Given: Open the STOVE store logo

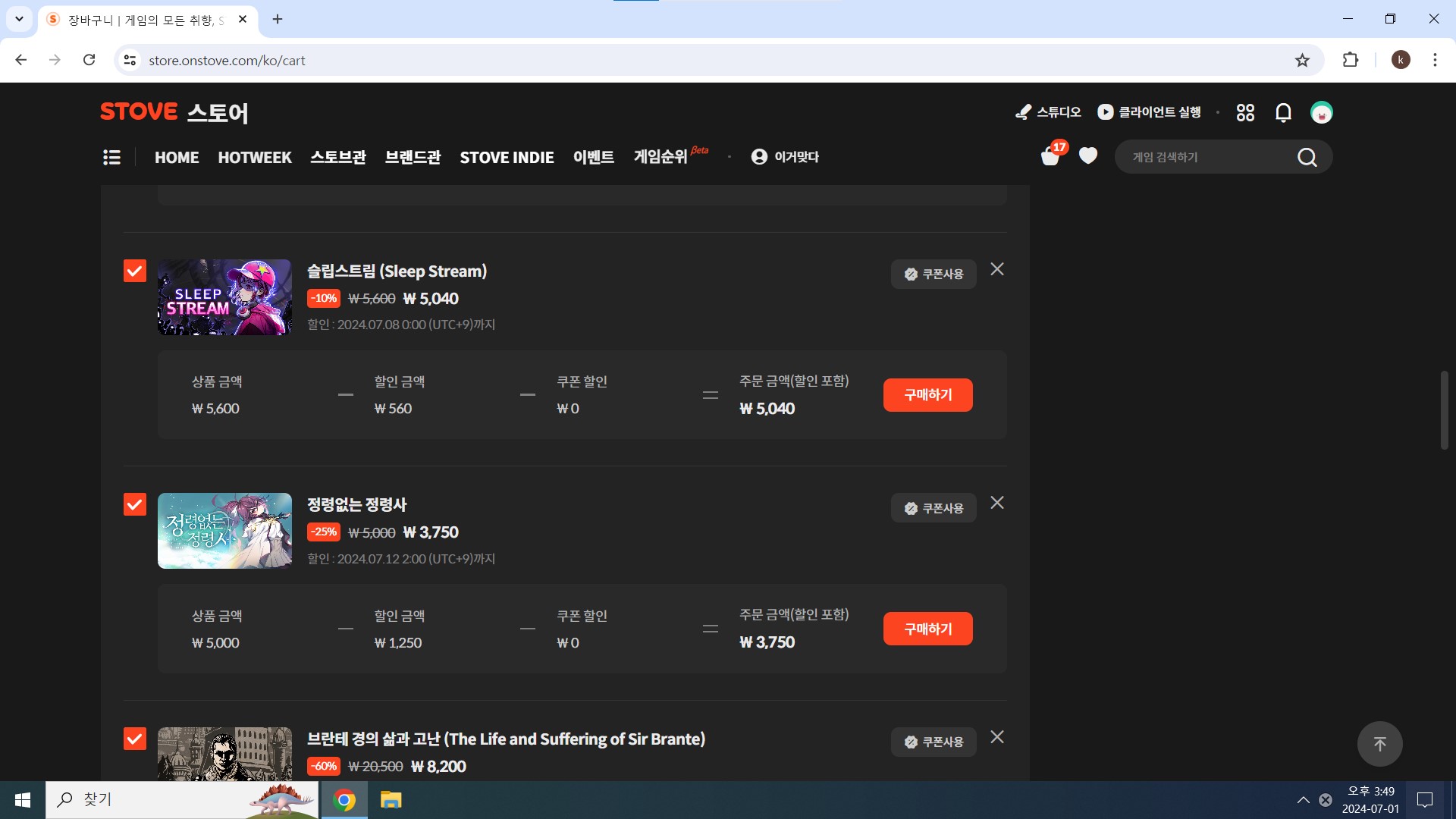Looking at the screenshot, I should 174,112.
